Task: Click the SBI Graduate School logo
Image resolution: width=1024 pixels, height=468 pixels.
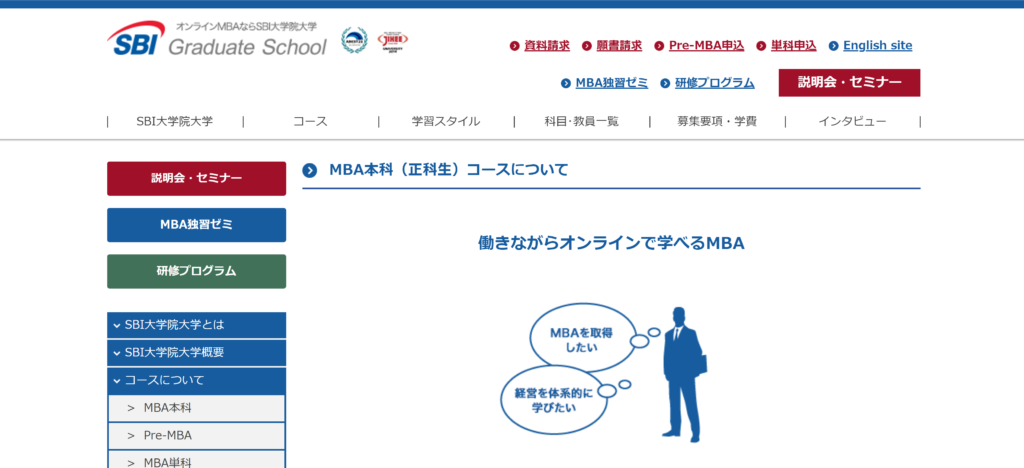Action: point(217,40)
